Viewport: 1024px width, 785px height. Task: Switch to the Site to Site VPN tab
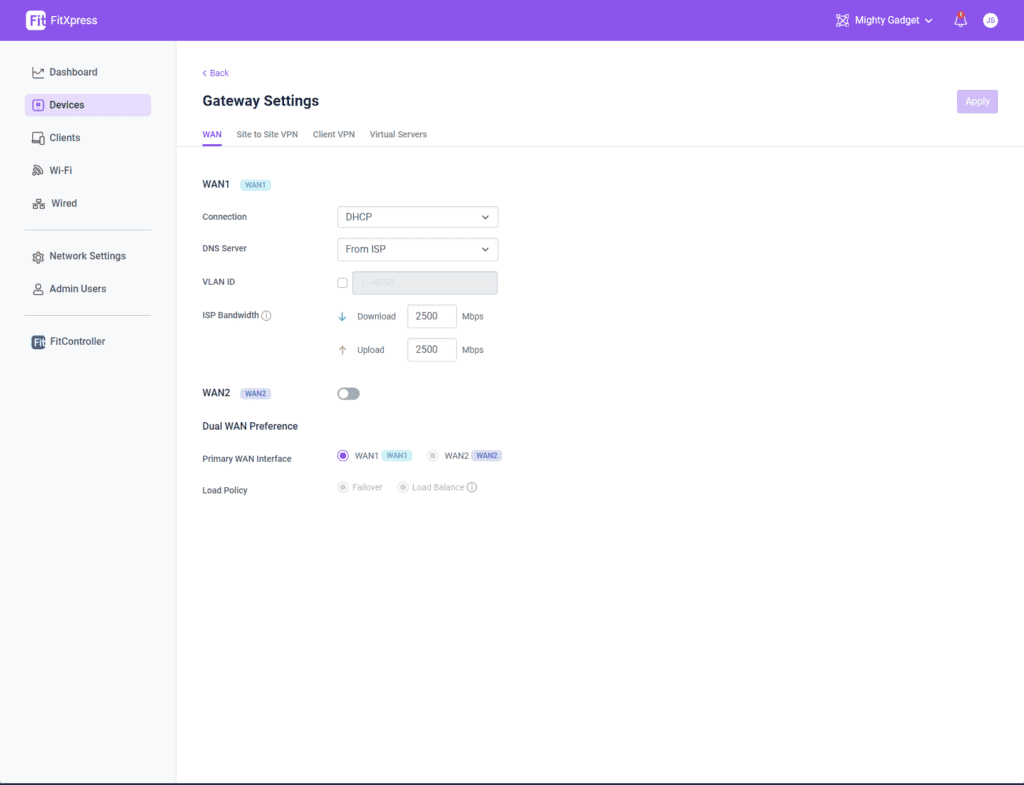pos(267,134)
